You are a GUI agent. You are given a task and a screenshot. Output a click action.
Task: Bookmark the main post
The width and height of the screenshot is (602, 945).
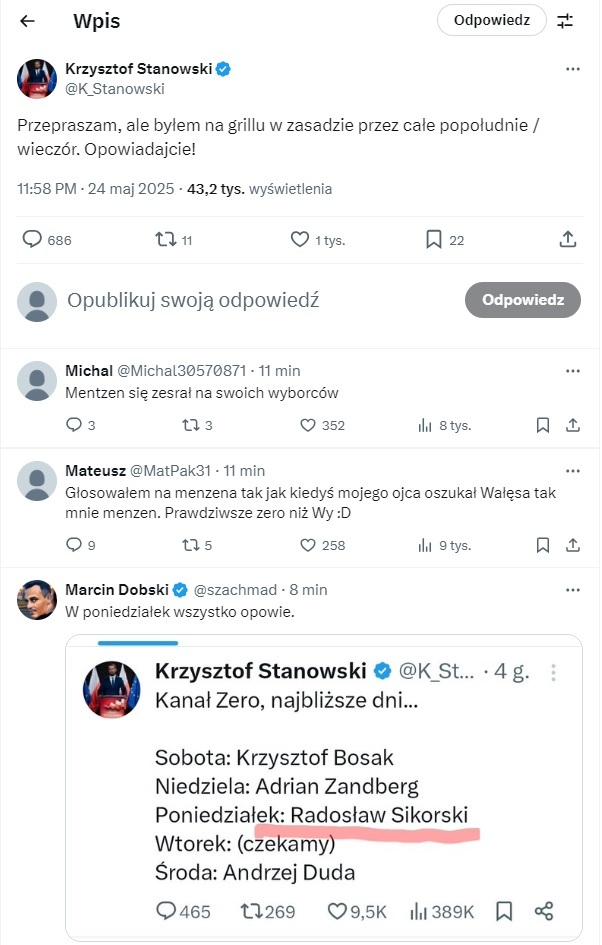click(x=434, y=240)
